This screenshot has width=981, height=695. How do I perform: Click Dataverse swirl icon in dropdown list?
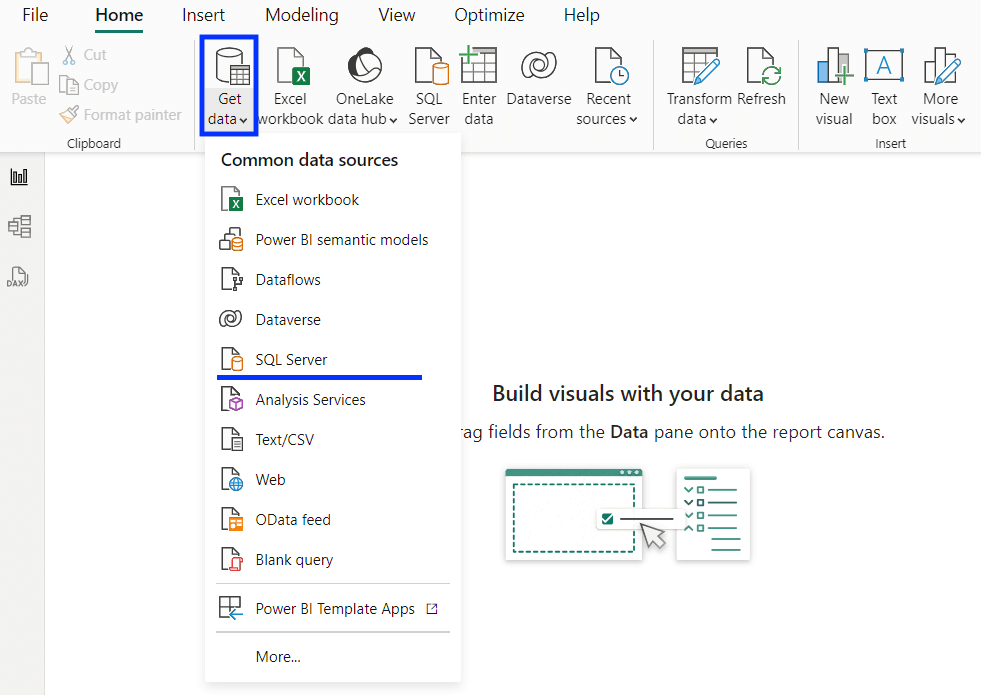point(230,319)
